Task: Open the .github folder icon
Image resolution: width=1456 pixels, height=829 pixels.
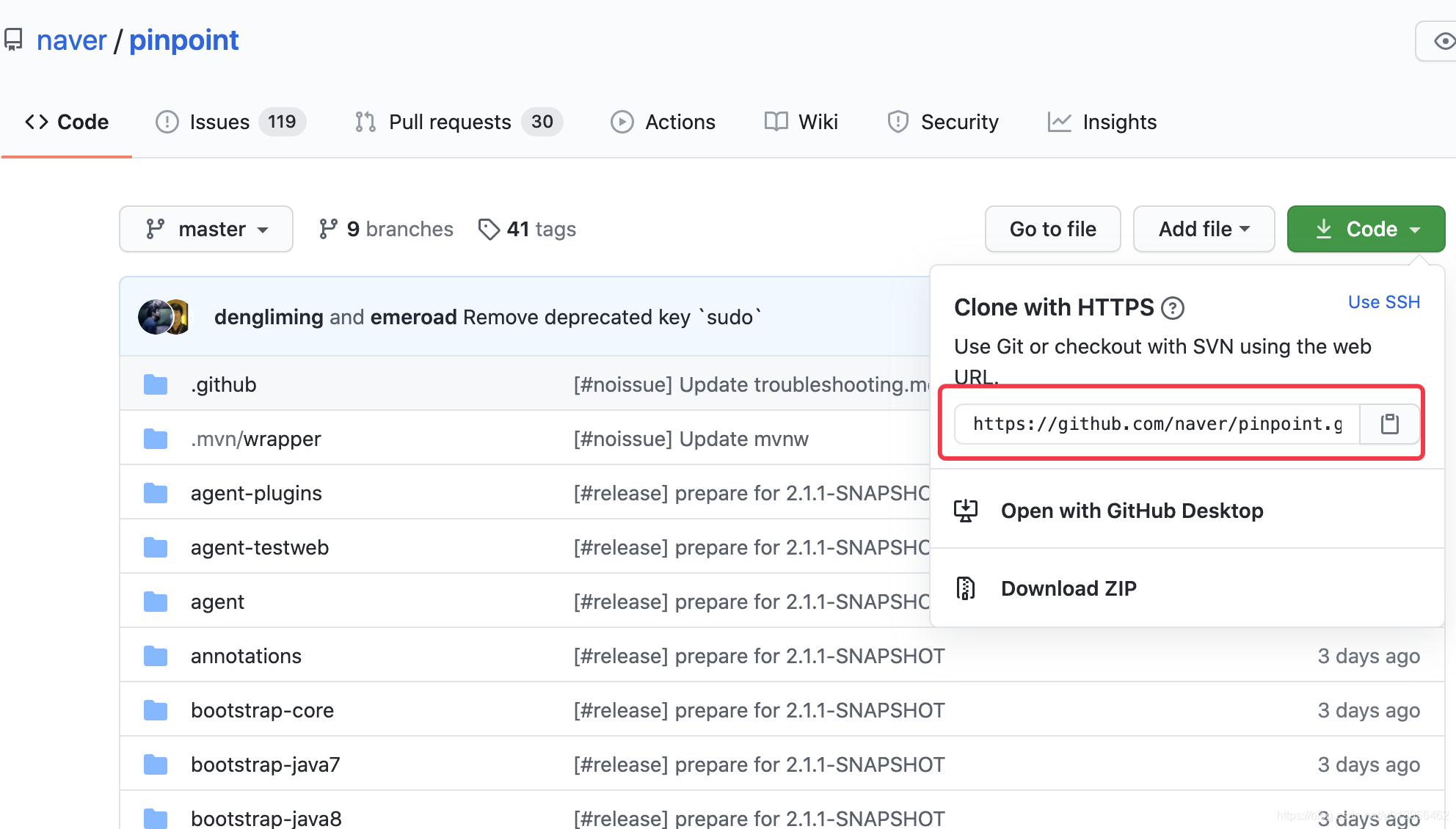Action: coord(156,384)
